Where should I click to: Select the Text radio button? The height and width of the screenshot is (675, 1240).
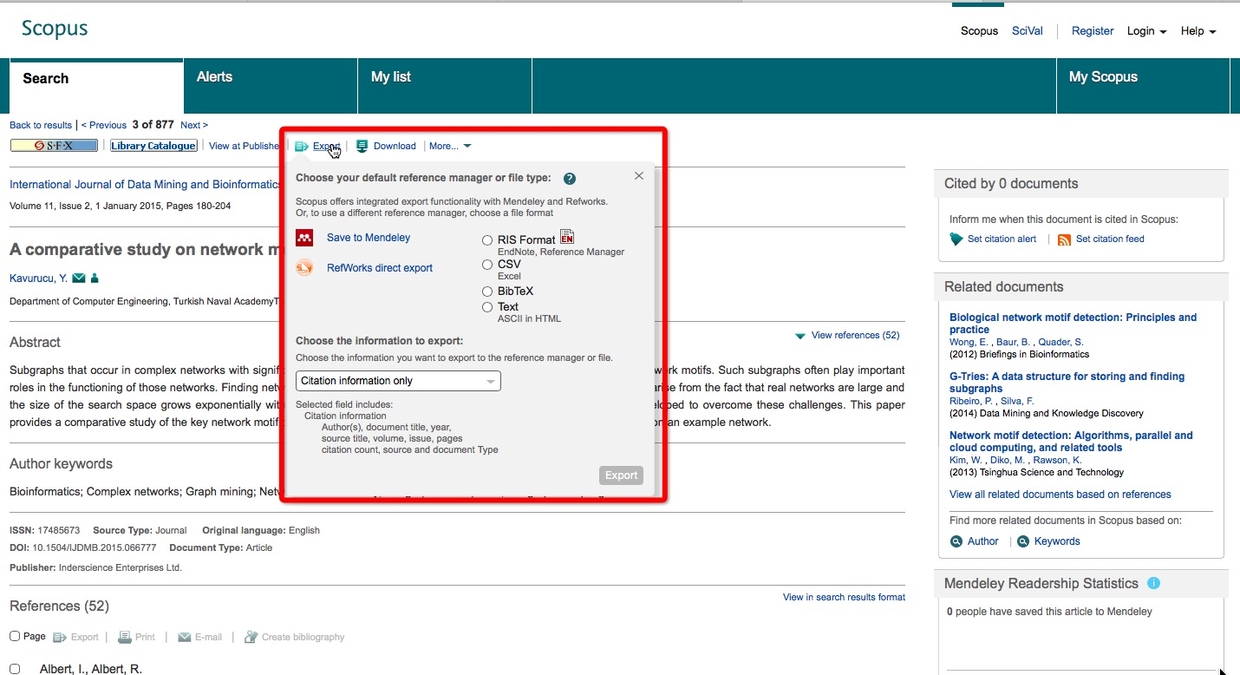tap(488, 307)
